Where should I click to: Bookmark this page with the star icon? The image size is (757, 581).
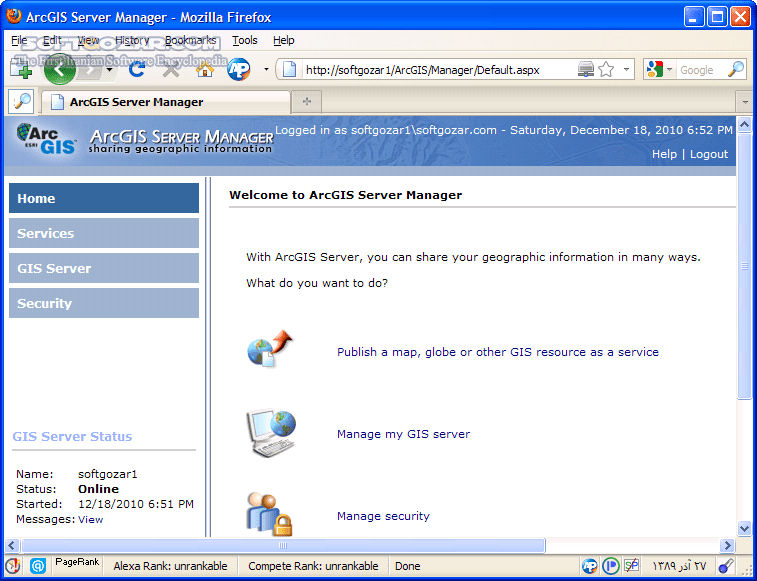point(606,70)
